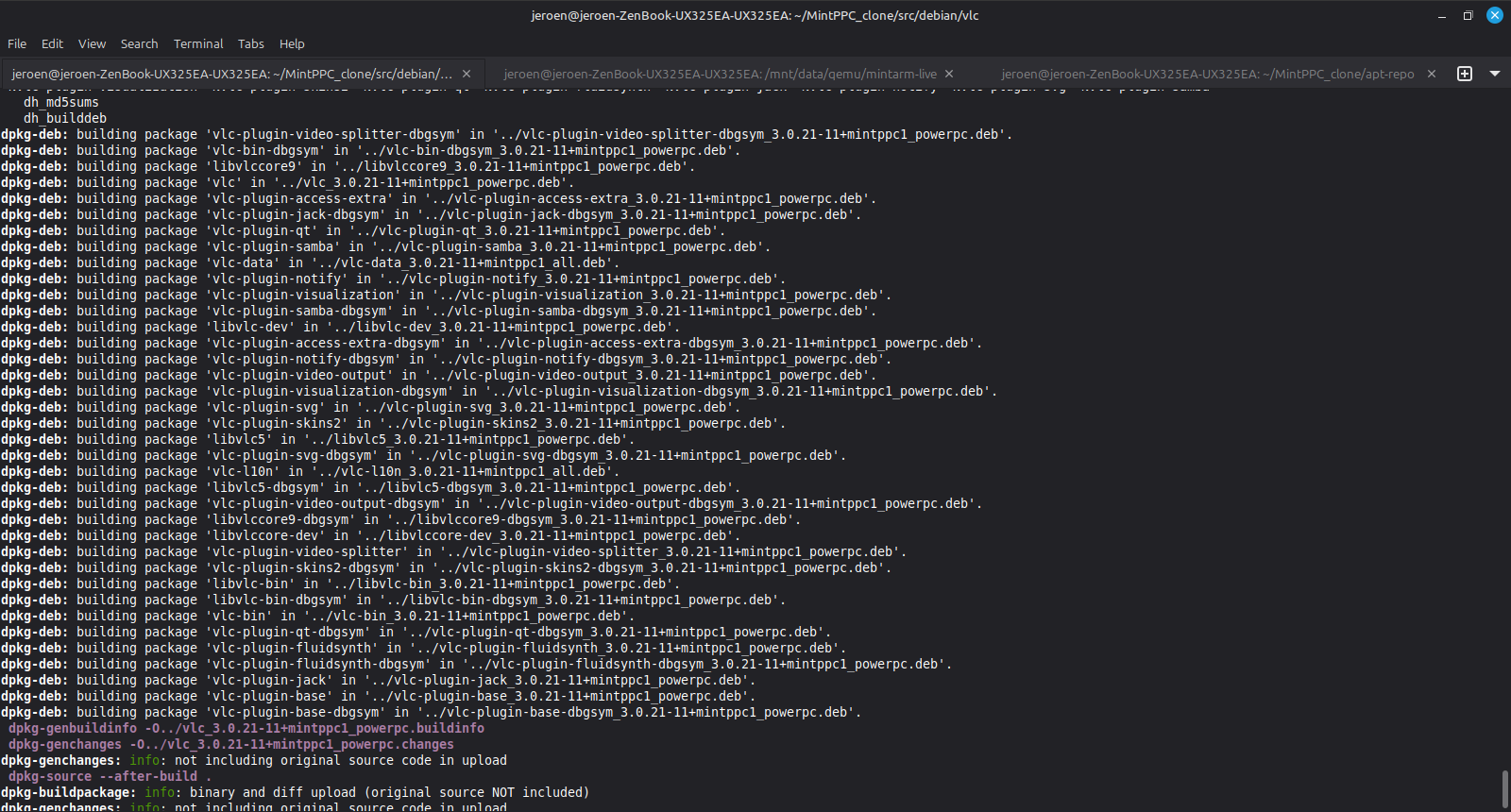Restore down the terminal window
Viewport: 1511px width, 812px height.
pyautogui.click(x=1468, y=15)
